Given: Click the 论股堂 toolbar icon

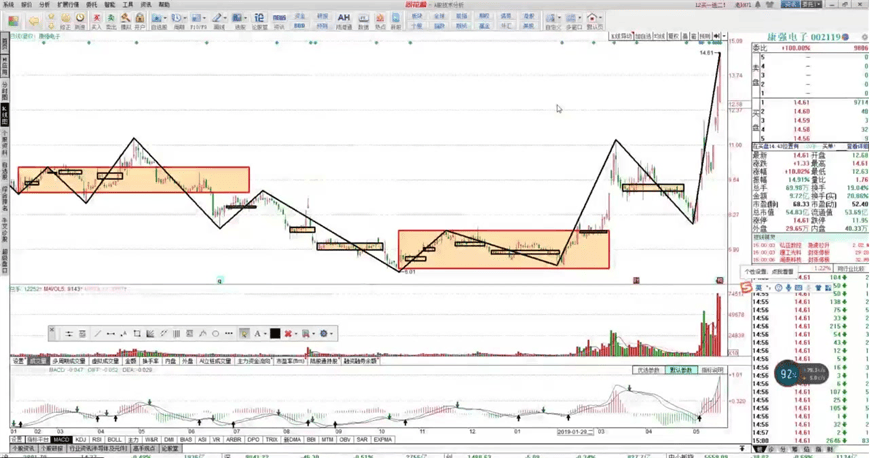Looking at the screenshot, I should (x=260, y=21).
